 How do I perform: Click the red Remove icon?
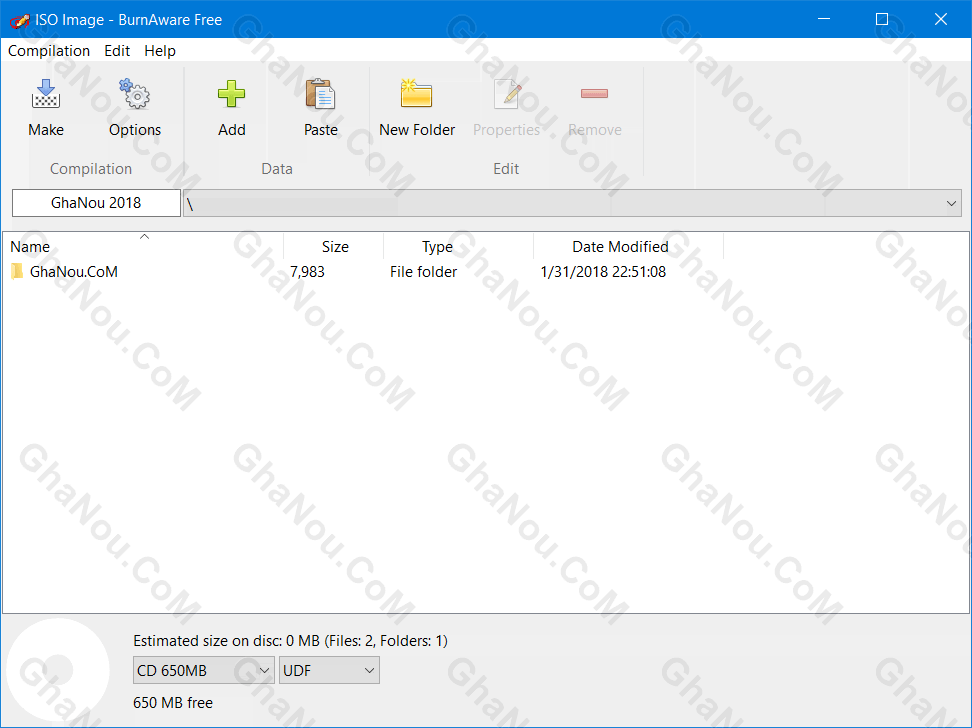[594, 94]
